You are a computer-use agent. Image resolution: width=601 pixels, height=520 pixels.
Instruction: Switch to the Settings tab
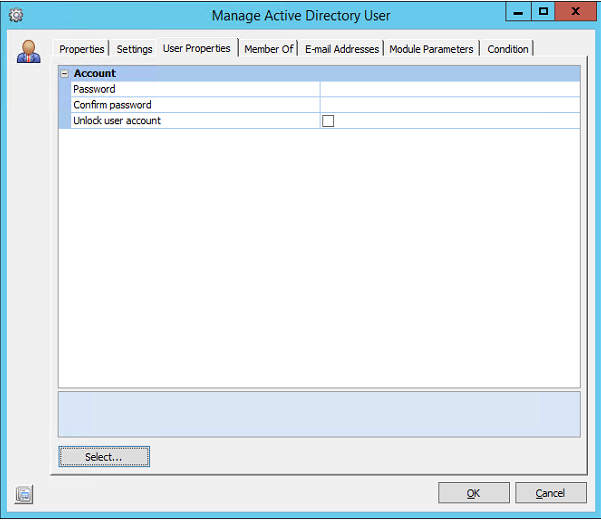click(134, 49)
